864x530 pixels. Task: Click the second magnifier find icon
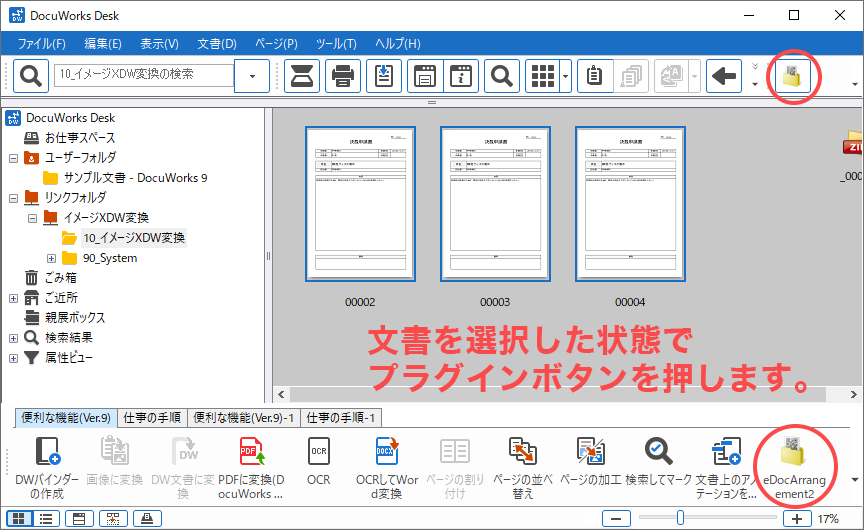click(501, 75)
